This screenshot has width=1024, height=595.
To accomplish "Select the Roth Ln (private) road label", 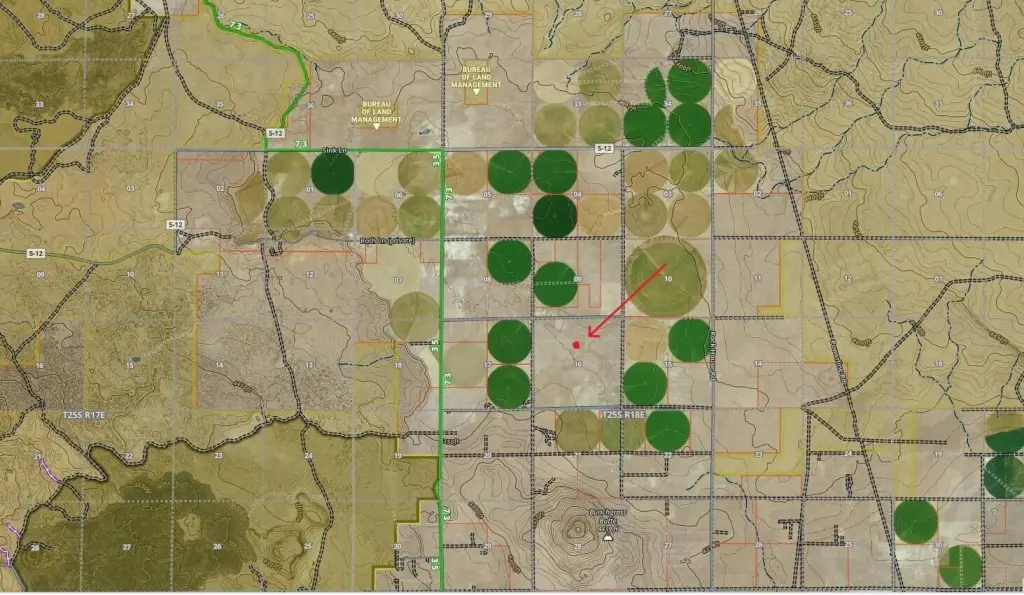I will pos(388,241).
